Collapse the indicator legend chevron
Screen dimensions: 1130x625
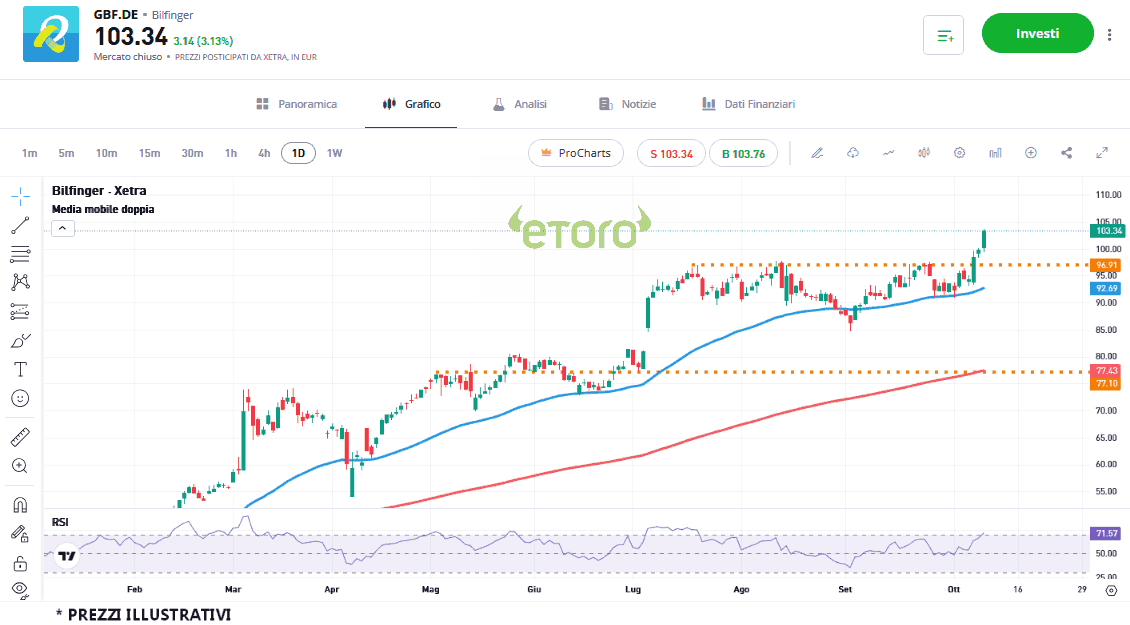[62, 228]
